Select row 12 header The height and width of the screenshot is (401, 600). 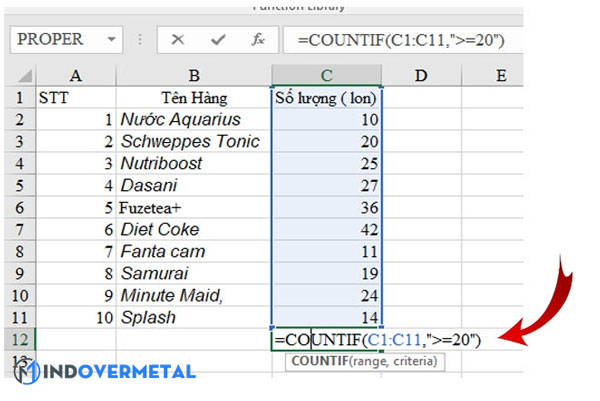(18, 340)
